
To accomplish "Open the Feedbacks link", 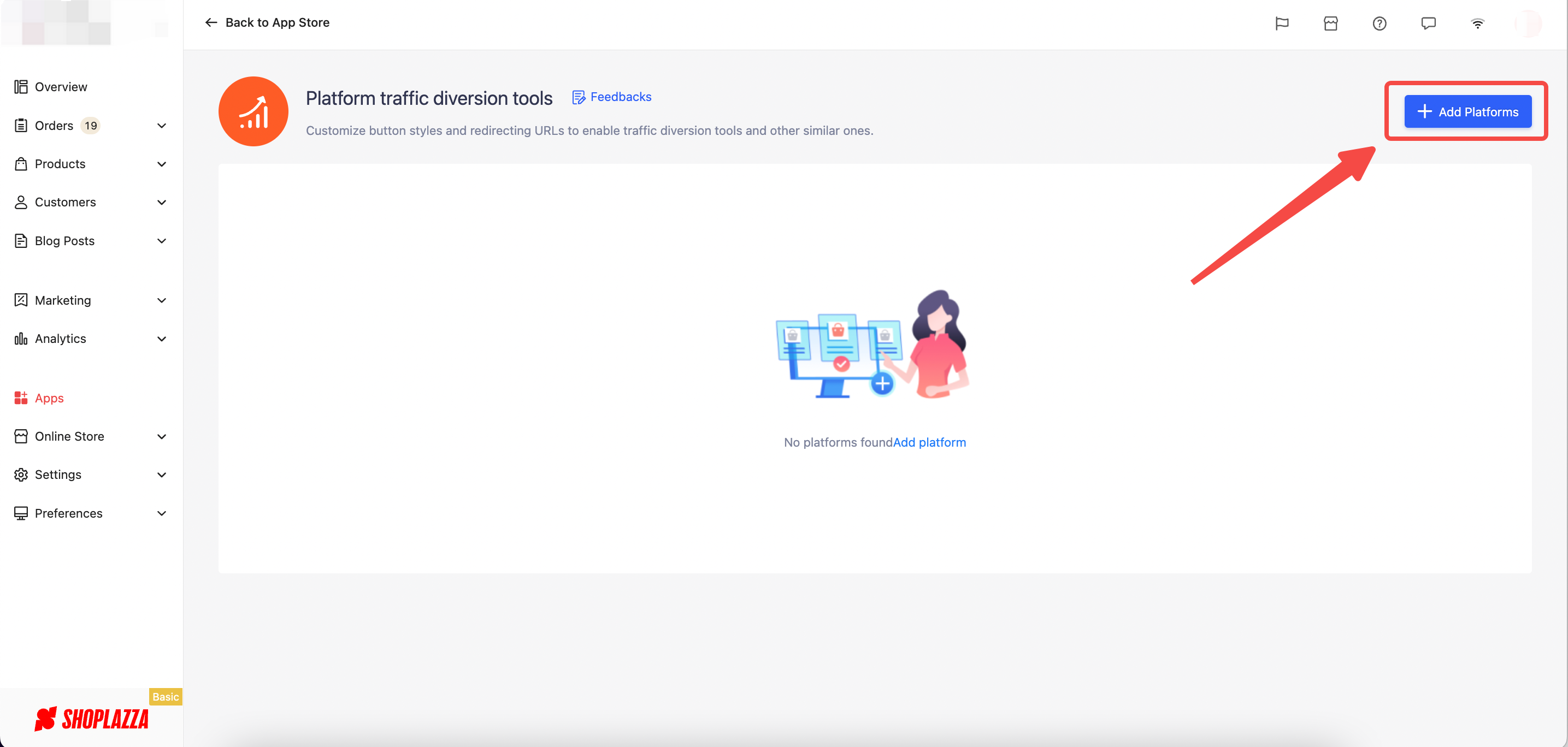I will (612, 97).
